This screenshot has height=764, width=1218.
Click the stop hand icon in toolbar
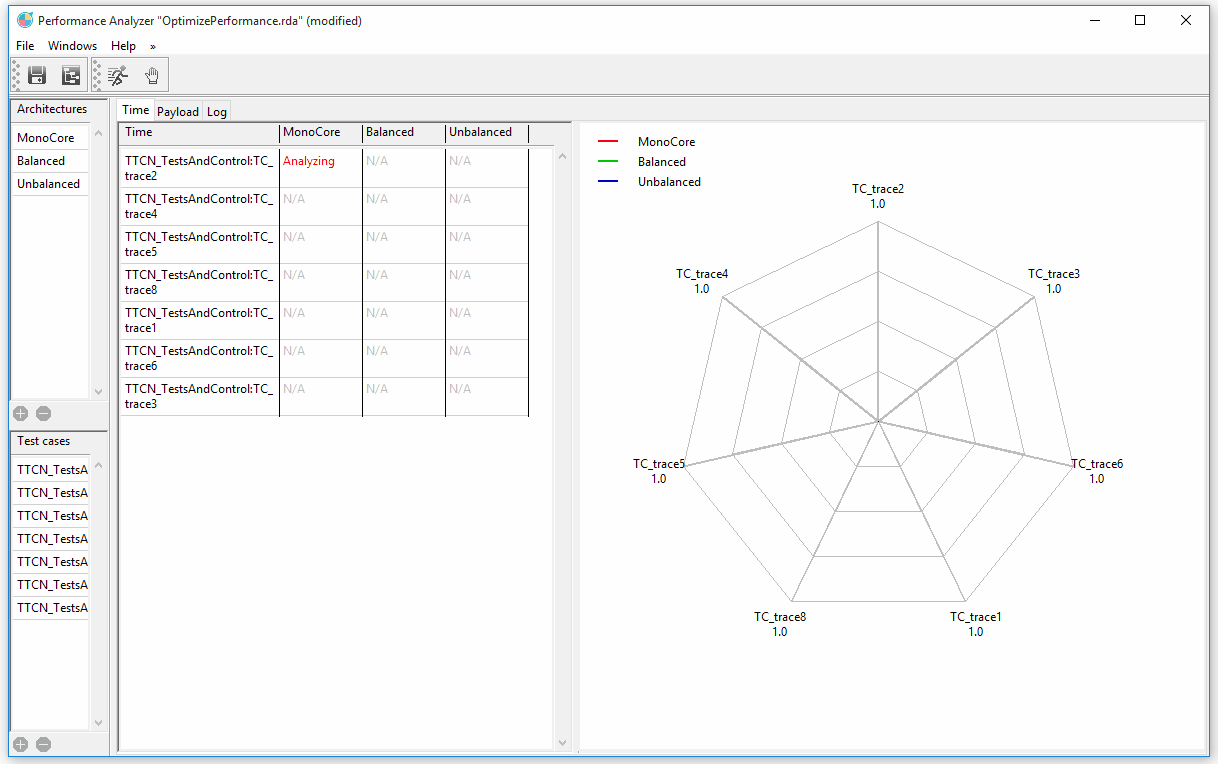[x=152, y=75]
